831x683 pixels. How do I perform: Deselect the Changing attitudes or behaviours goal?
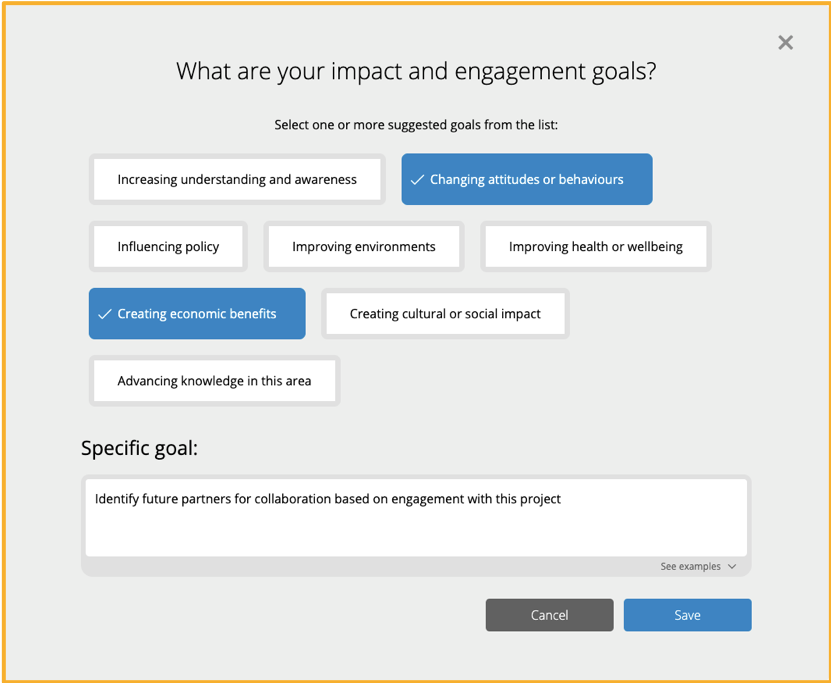coord(527,180)
